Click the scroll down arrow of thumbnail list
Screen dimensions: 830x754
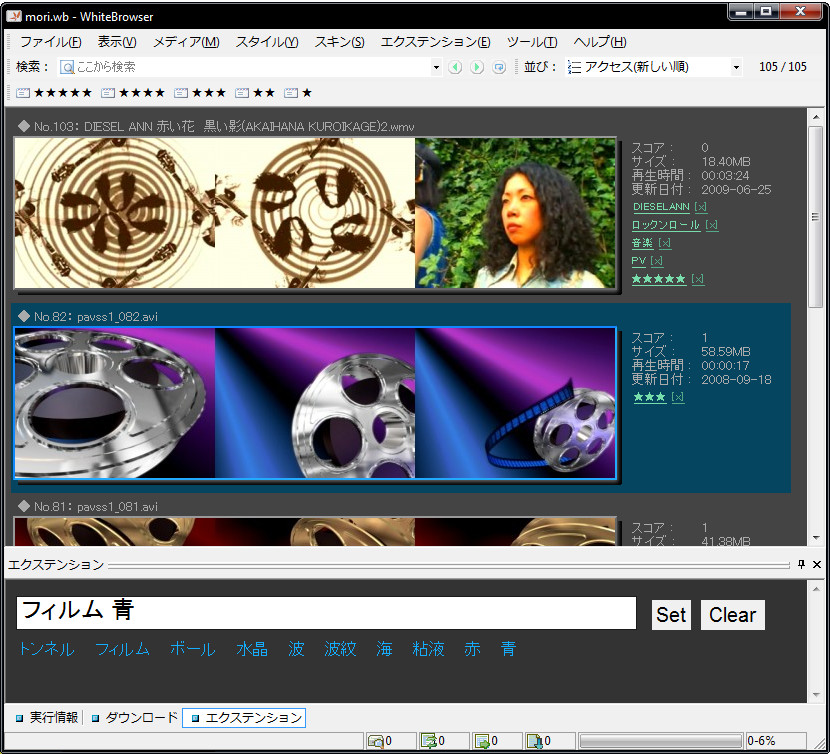815,538
